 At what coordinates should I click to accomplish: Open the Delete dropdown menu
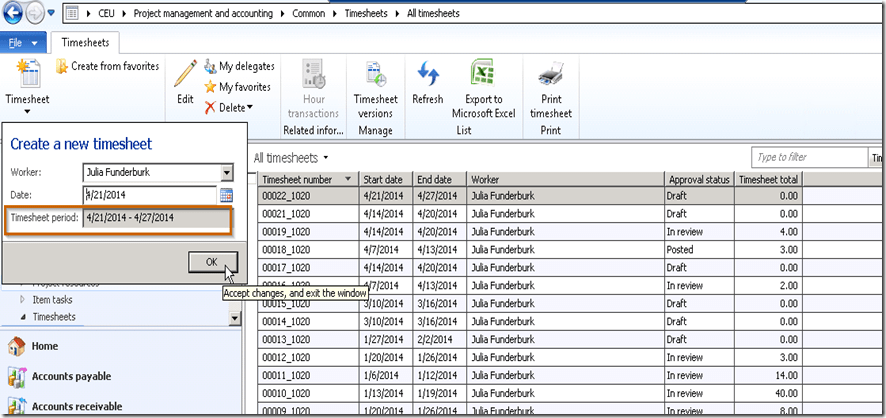[230, 107]
